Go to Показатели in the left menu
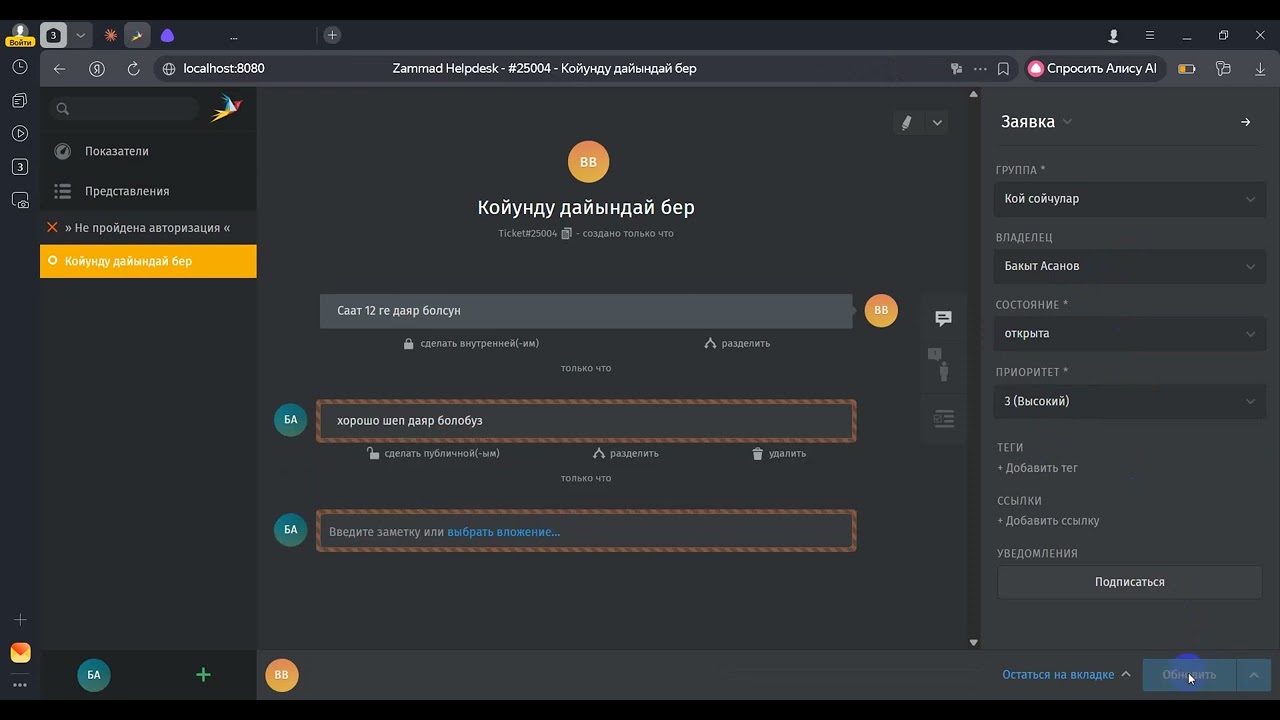This screenshot has height=720, width=1280. [x=148, y=151]
